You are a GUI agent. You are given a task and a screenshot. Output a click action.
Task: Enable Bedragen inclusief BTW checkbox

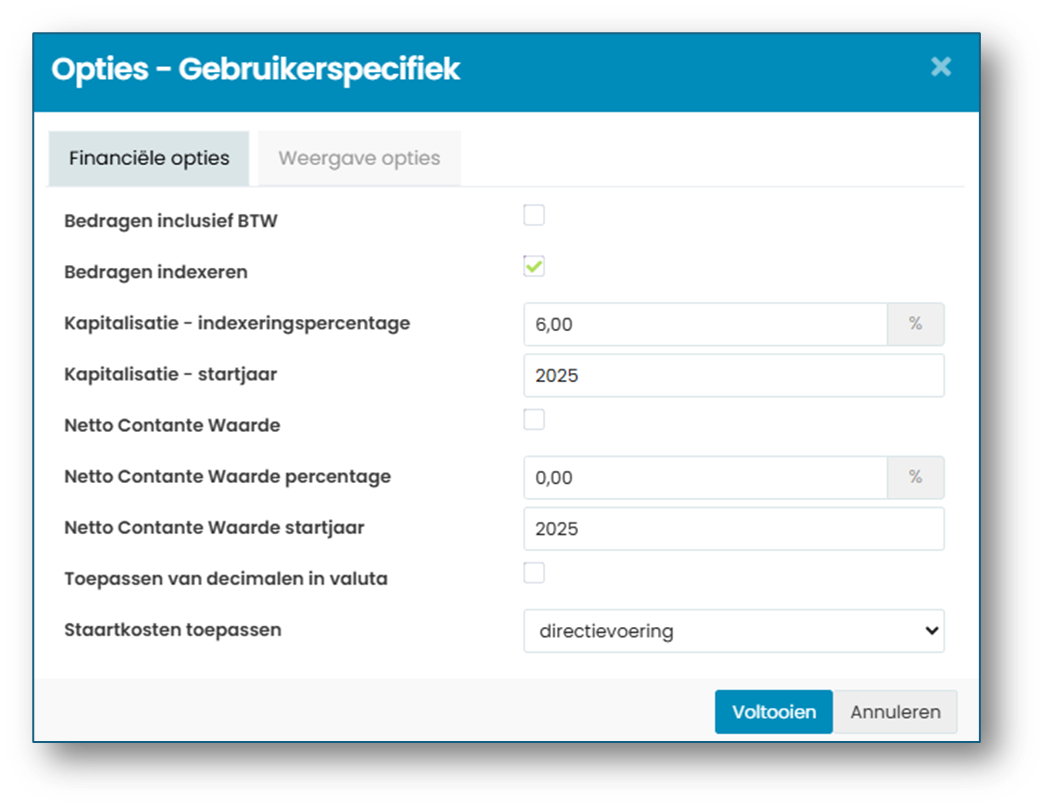[x=534, y=215]
